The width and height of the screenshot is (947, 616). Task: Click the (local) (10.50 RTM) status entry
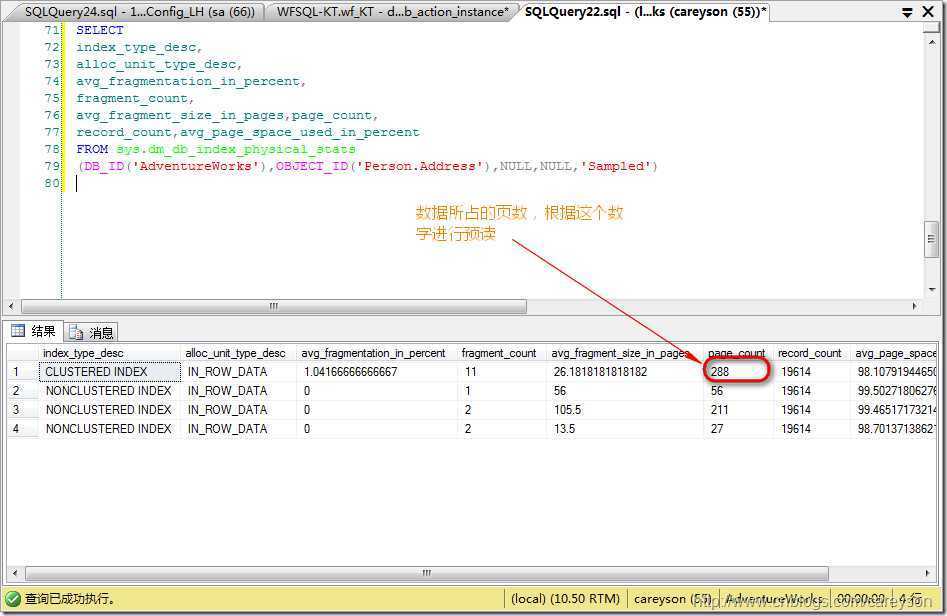[565, 599]
